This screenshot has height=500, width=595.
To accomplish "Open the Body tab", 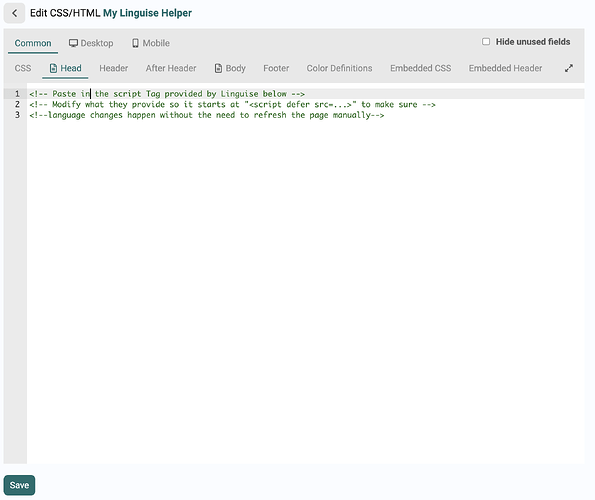I will pos(230,68).
